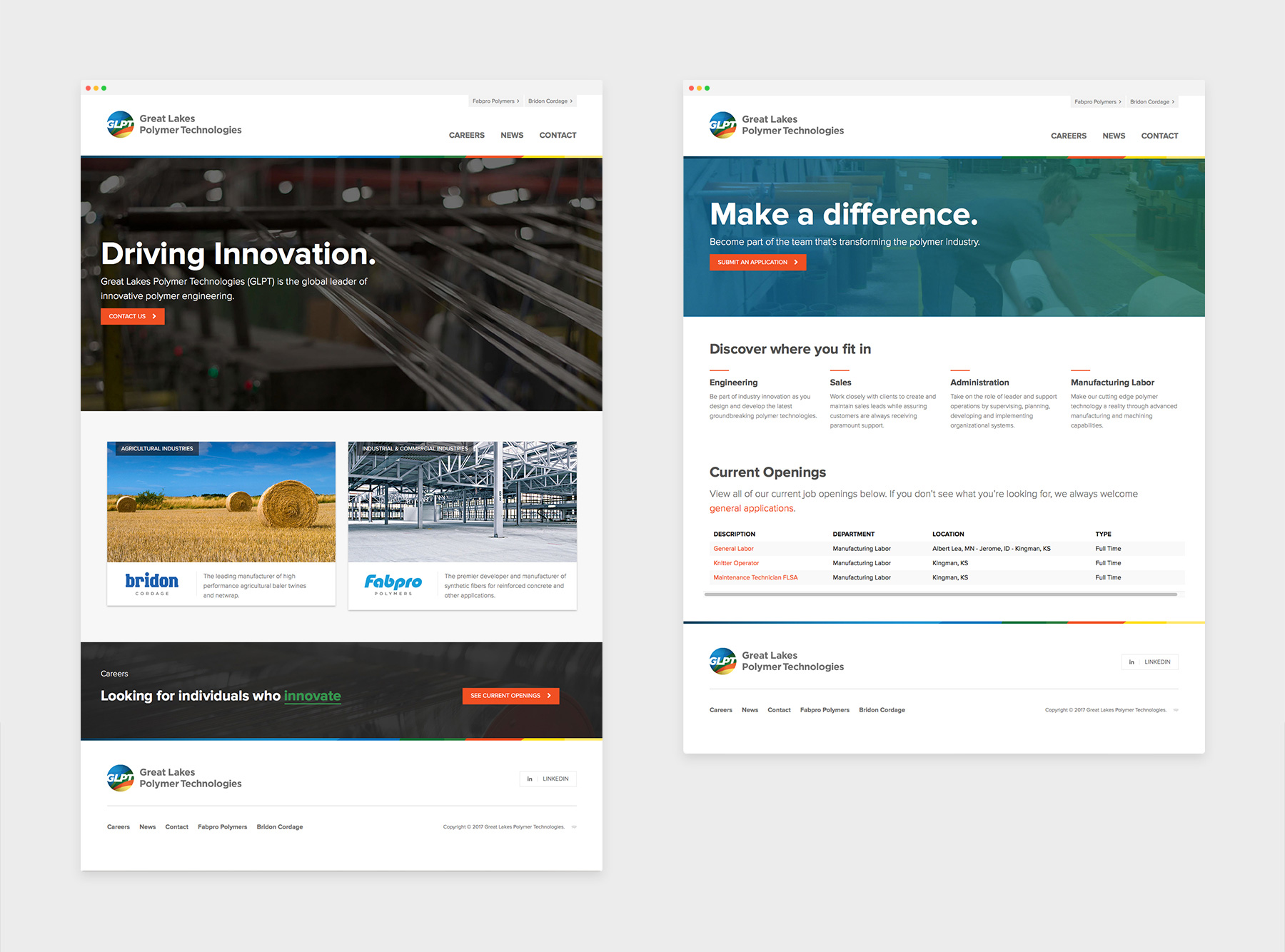Click the Bridon Cordage logo on the agricultural card
The height and width of the screenshot is (952, 1285).
click(152, 582)
